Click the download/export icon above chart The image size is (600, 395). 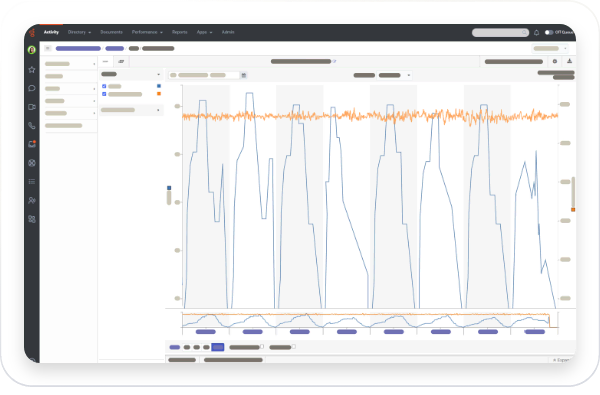569,61
